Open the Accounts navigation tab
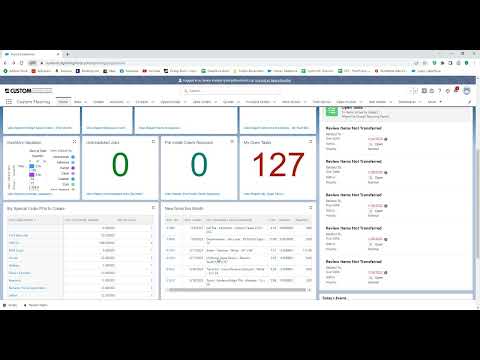The width and height of the screenshot is (480, 360). click(116, 102)
